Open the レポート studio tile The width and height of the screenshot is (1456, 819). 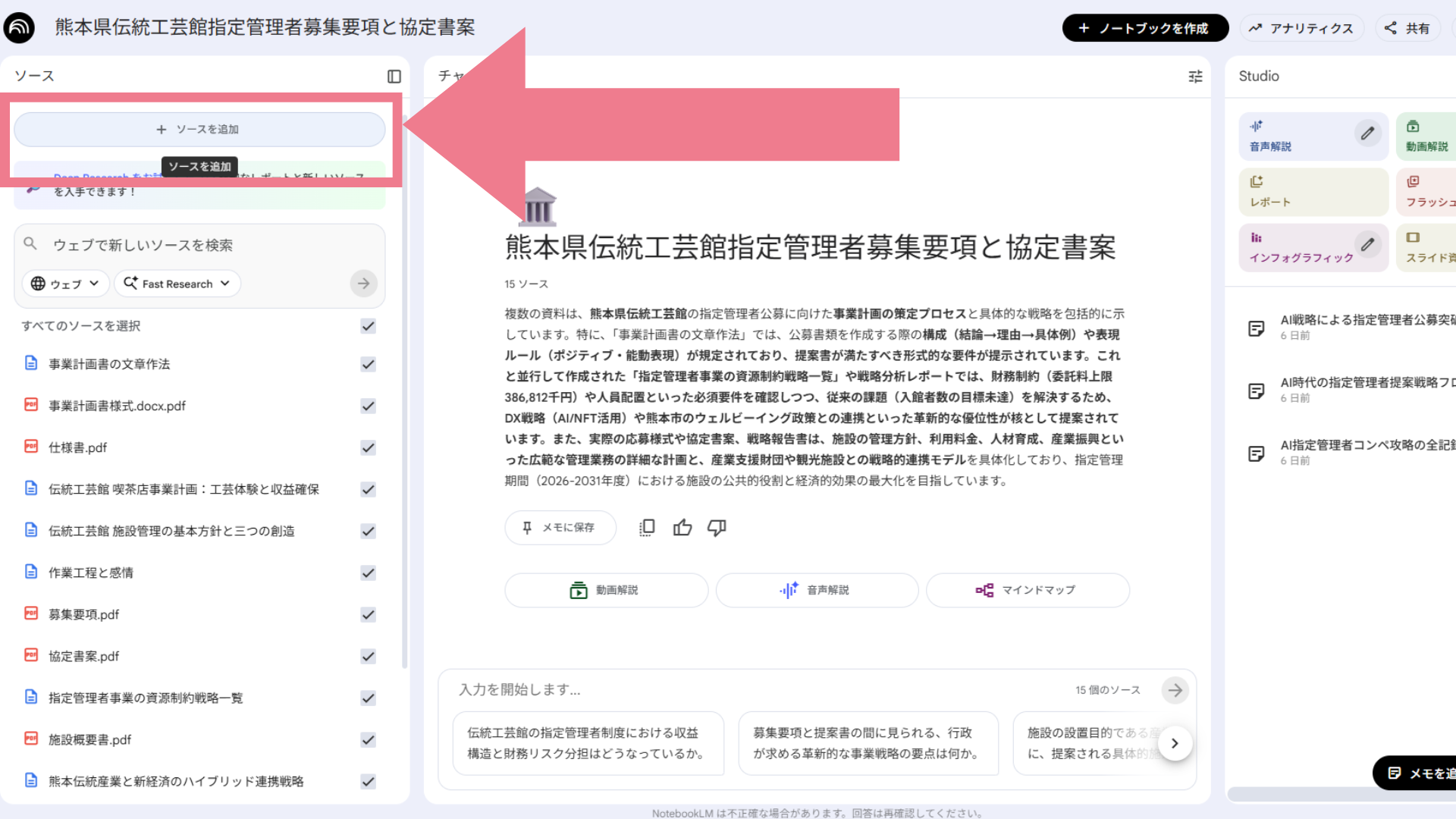(1313, 192)
